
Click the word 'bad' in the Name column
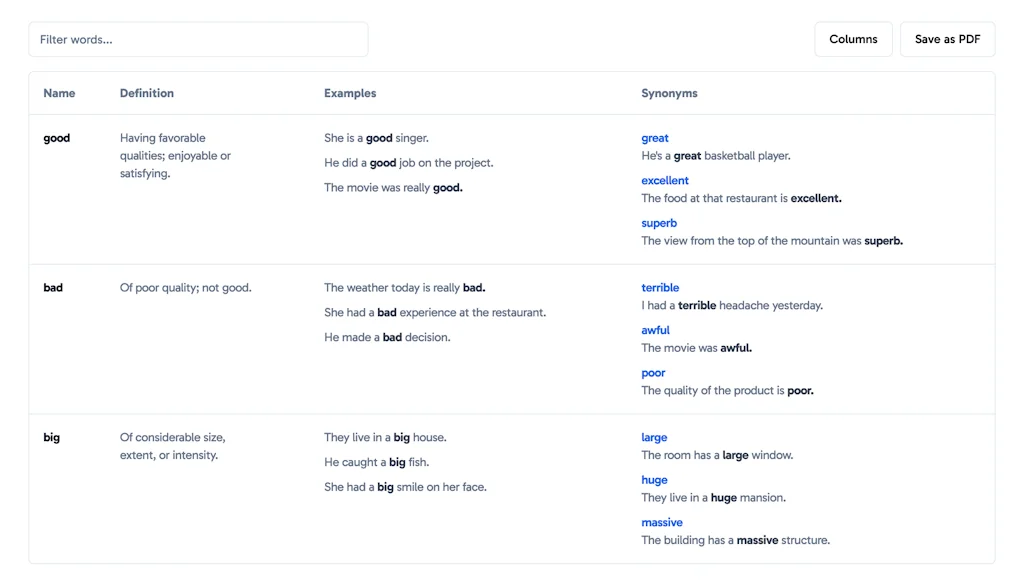52,287
